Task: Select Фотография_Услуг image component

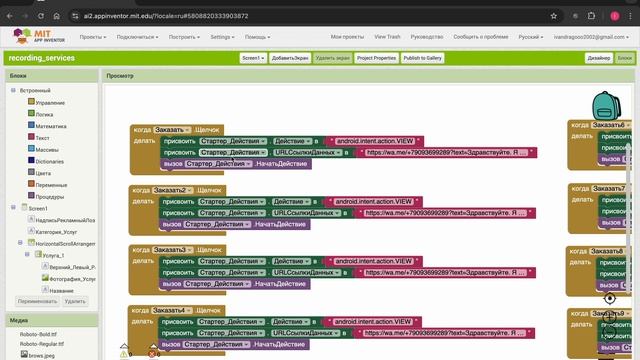Action: coord(72,279)
